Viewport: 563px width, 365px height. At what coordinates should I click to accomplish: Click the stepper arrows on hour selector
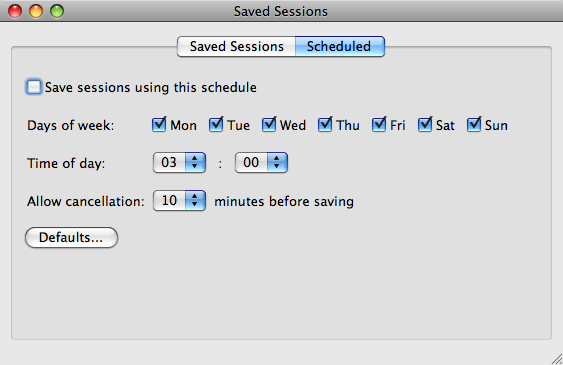coord(195,163)
